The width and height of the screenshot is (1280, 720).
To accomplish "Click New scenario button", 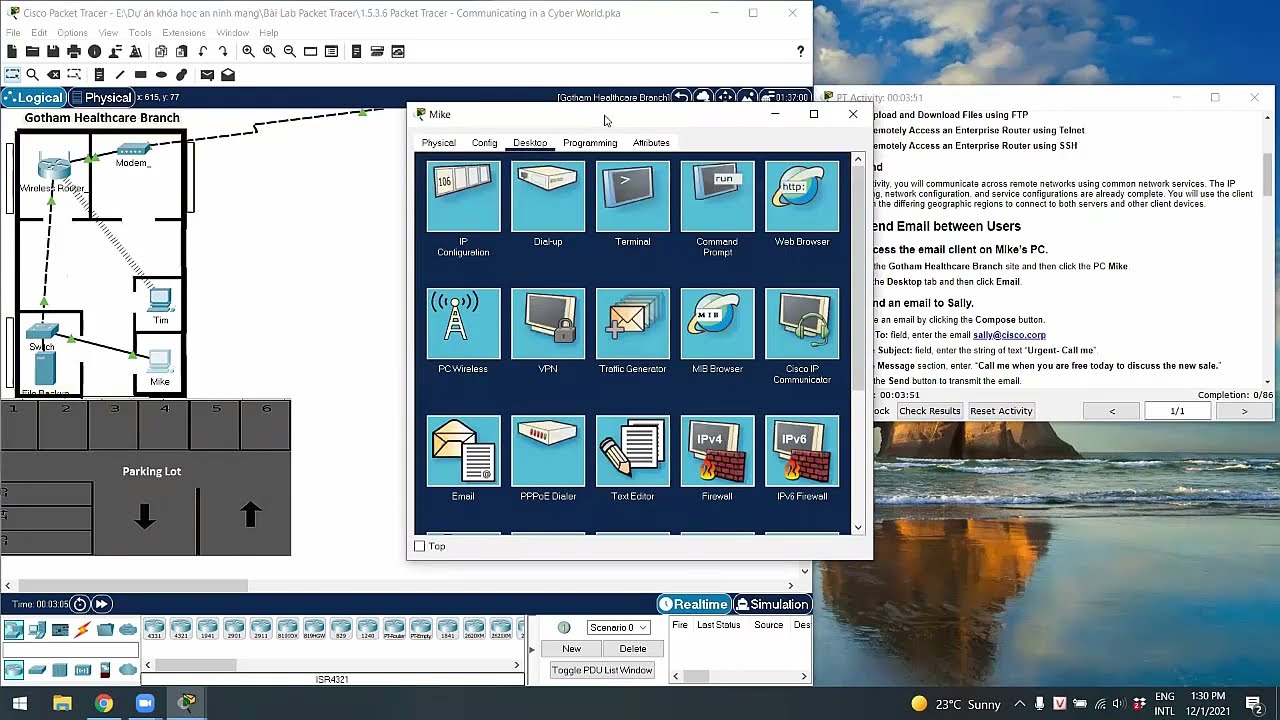I will pyautogui.click(x=571, y=649).
